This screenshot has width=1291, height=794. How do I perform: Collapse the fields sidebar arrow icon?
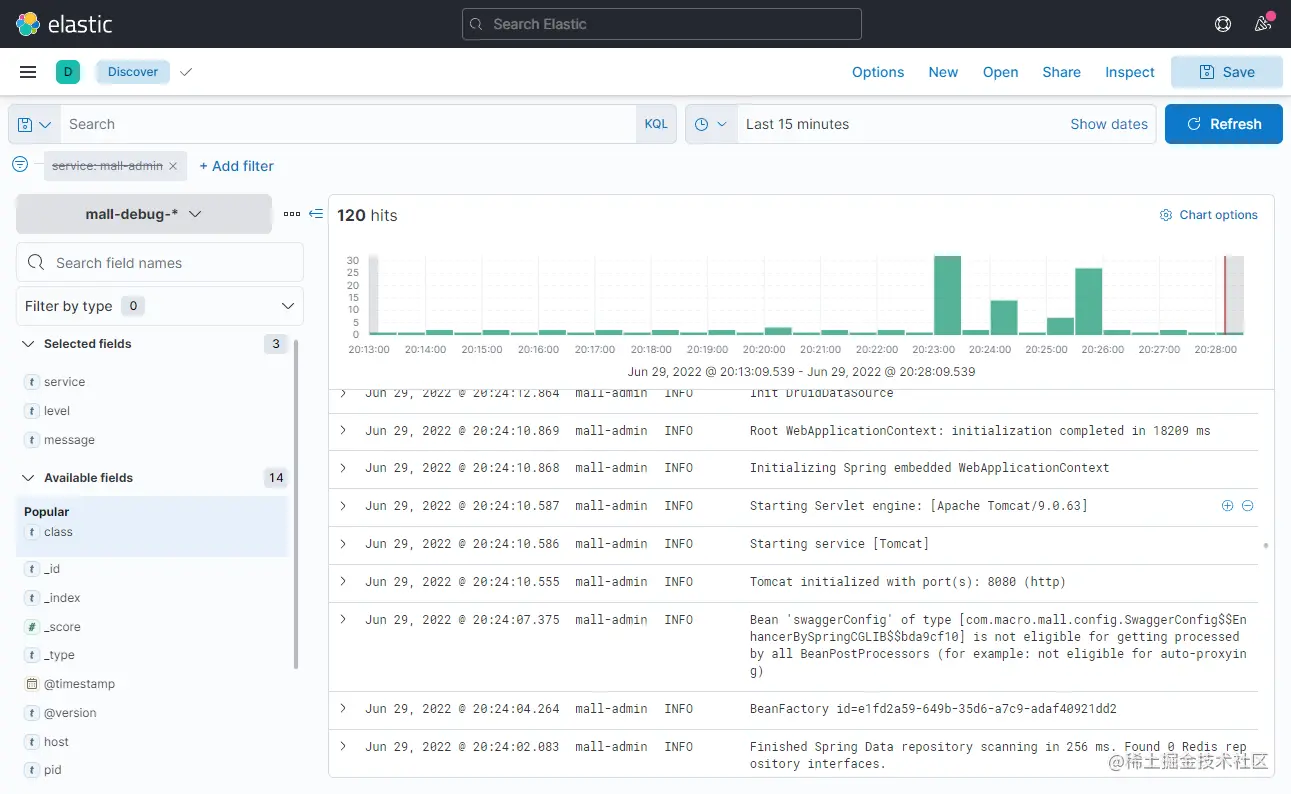tap(316, 214)
